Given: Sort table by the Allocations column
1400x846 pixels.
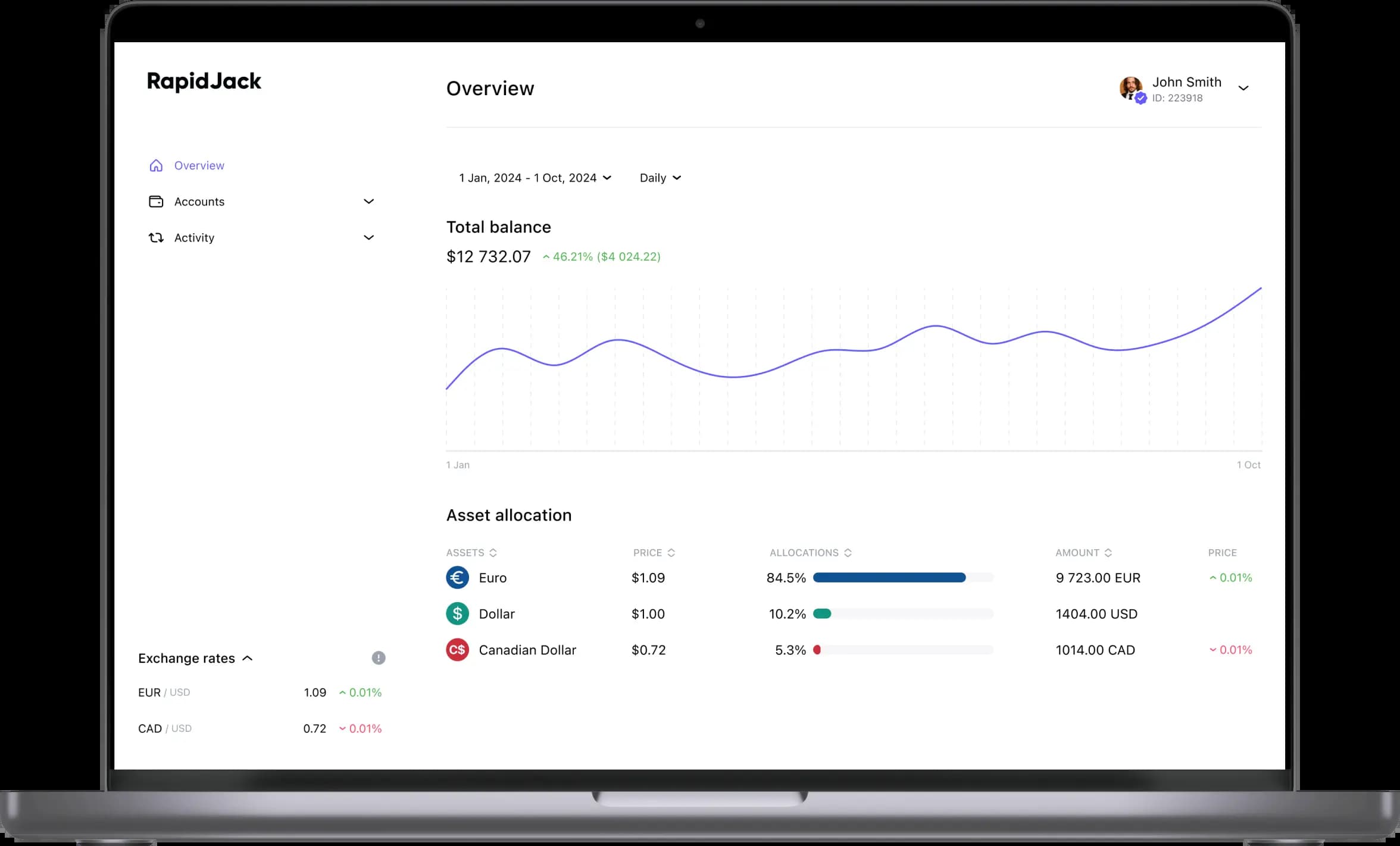Looking at the screenshot, I should (811, 553).
